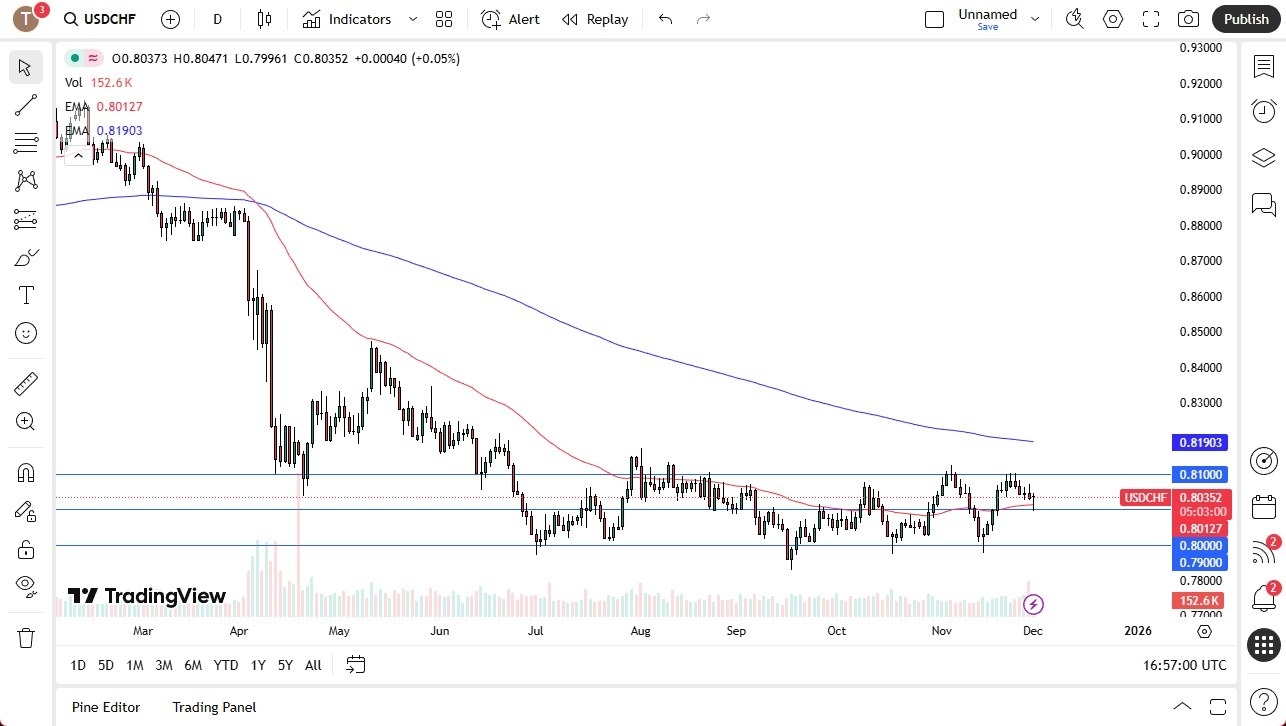1286x726 pixels.
Task: Select the ruler measurement tool
Action: 26,383
